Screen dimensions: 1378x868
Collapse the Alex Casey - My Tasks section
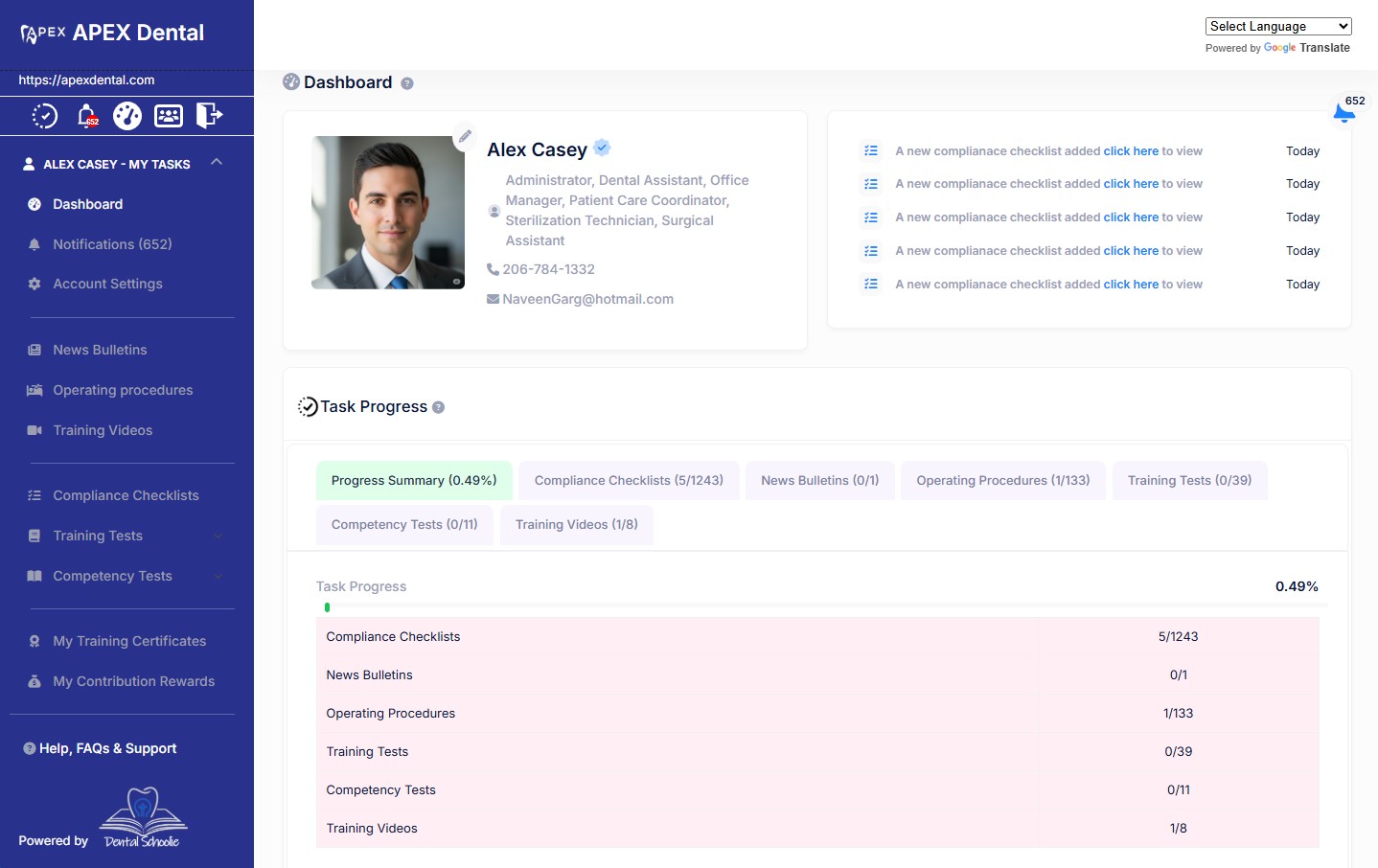coord(217,162)
